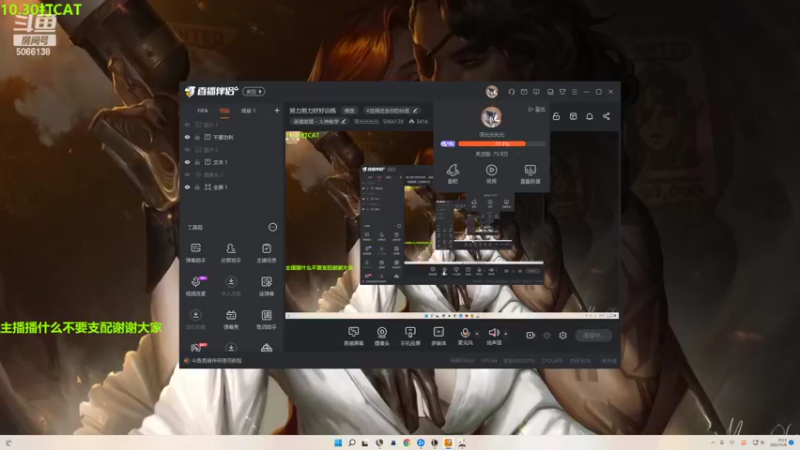Open taskbar Search magnifier icon
Image resolution: width=800 pixels, height=450 pixels.
coord(352,443)
